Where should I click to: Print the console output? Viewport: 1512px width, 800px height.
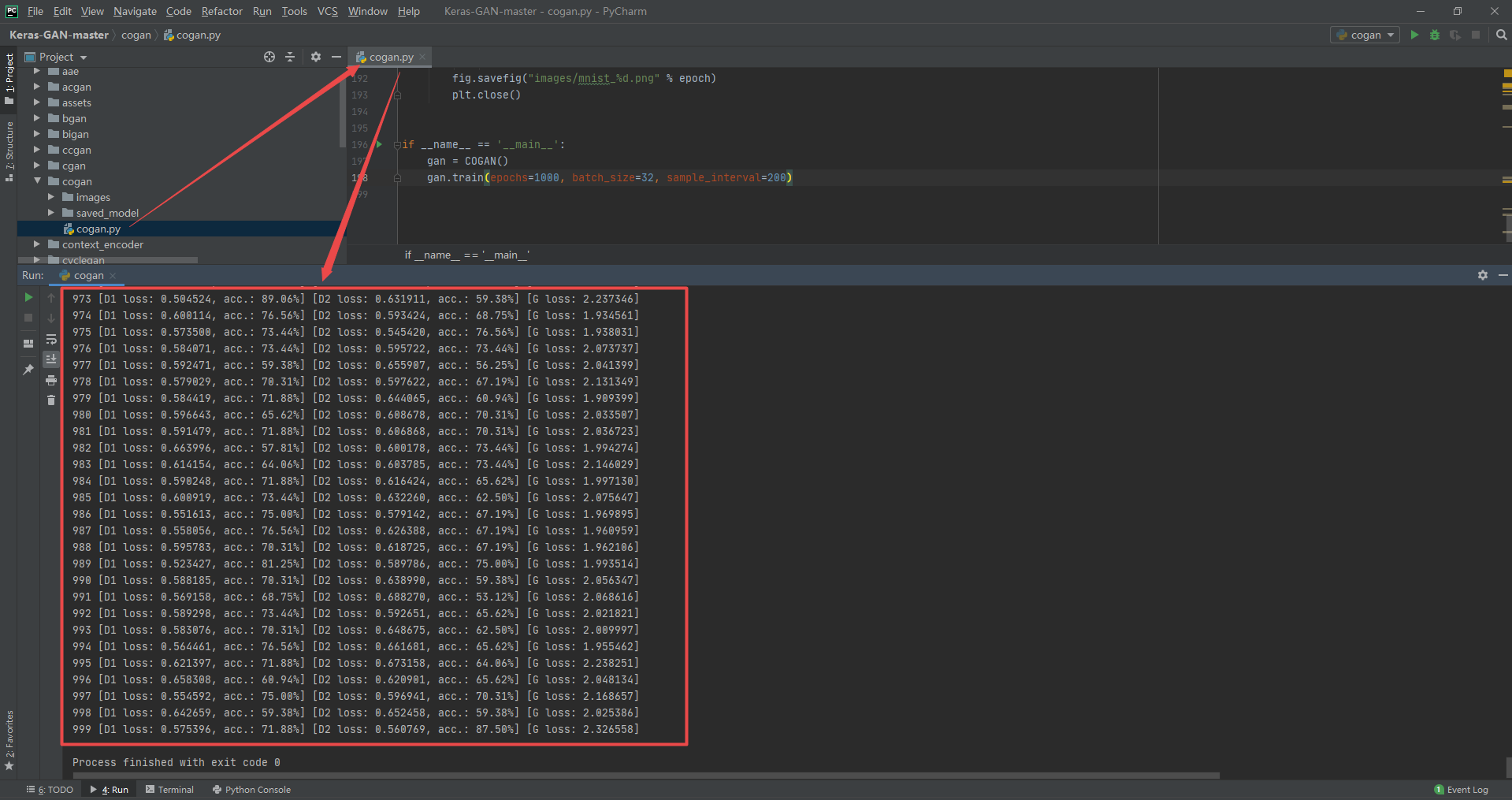coord(51,380)
